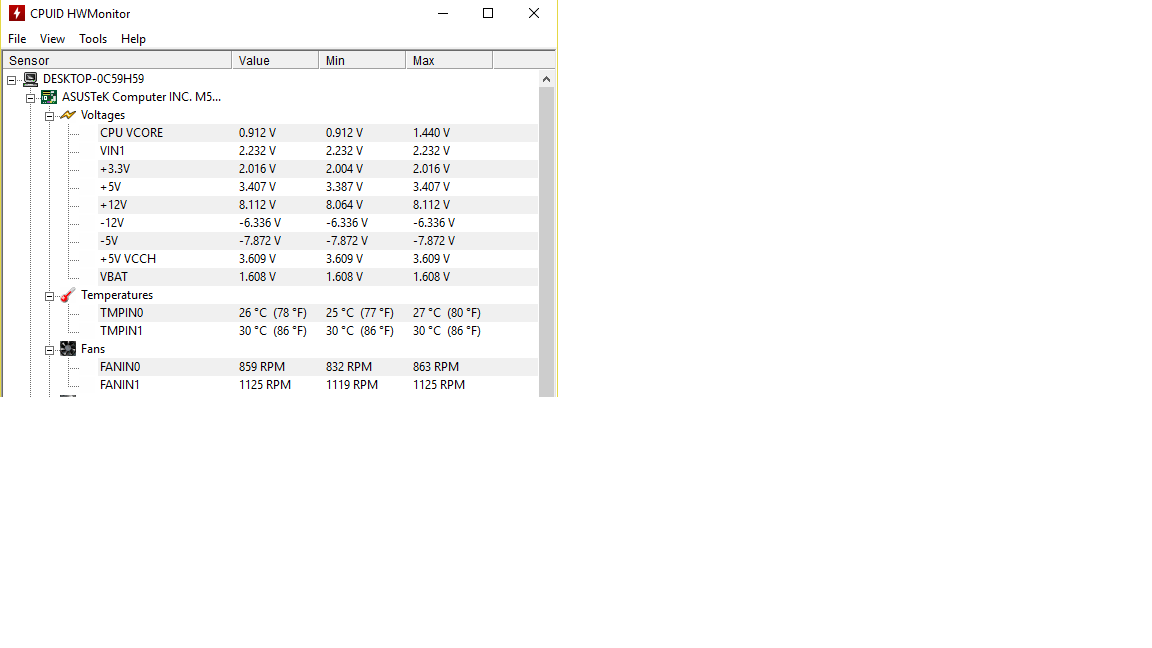Select the -12V sensor row
Screen dimensions: 1152x648
point(317,223)
